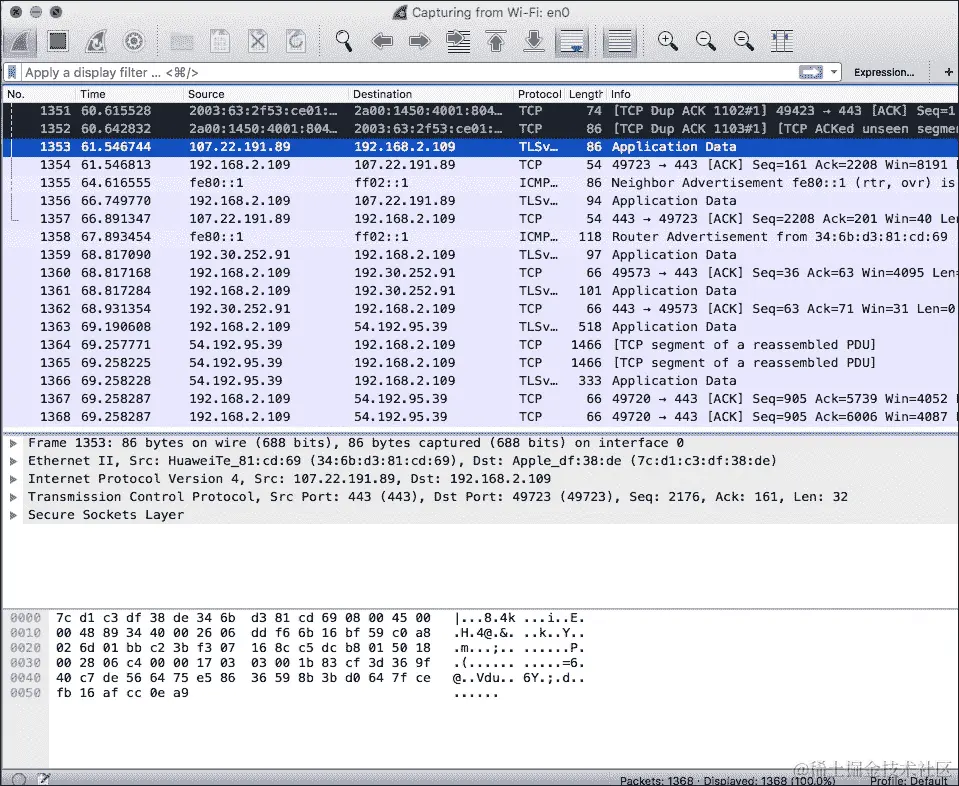Viewport: 959px width, 786px height.
Task: Go to the previous packet
Action: pos(383,41)
